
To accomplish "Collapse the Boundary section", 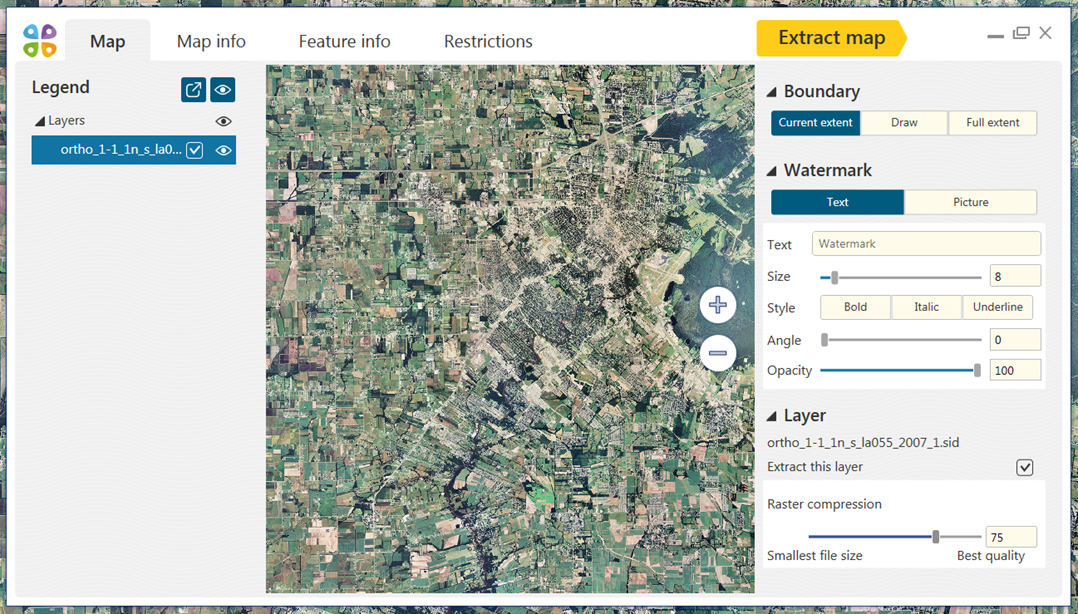I will pos(771,91).
